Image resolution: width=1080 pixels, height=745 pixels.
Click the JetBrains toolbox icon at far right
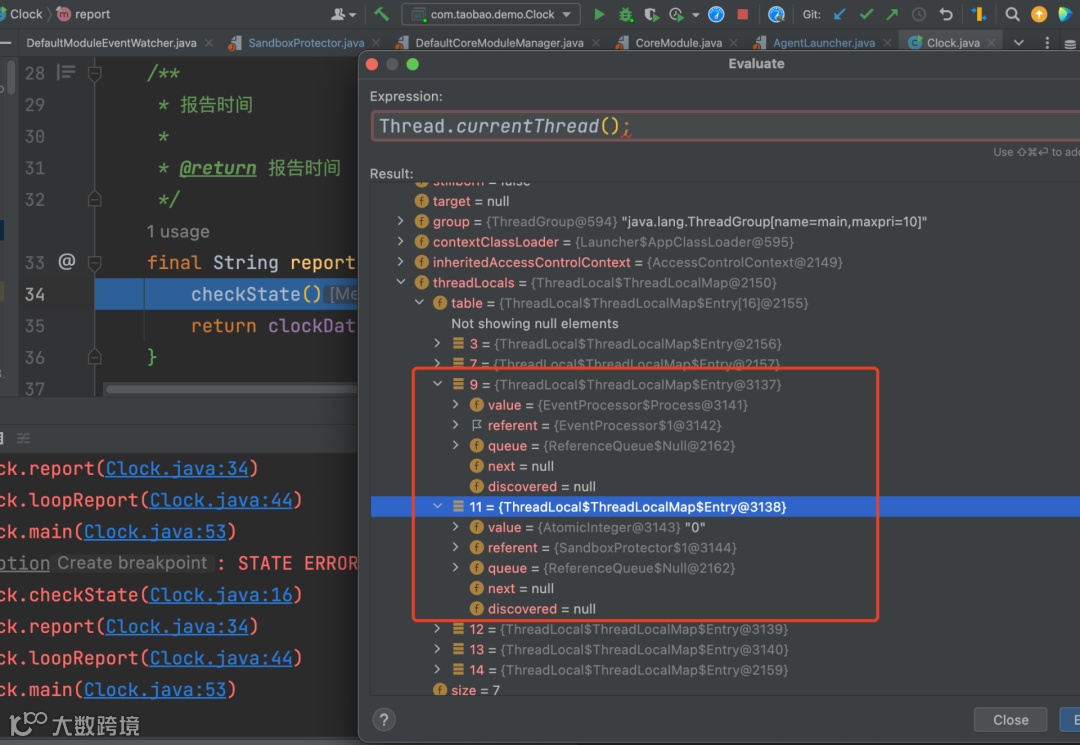coord(1065,14)
